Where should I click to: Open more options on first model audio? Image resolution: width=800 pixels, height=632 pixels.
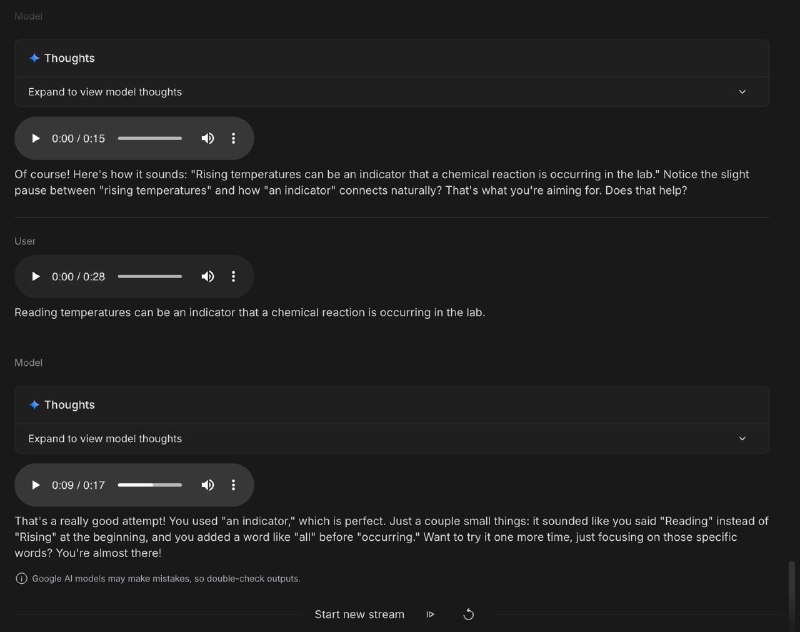tap(234, 138)
